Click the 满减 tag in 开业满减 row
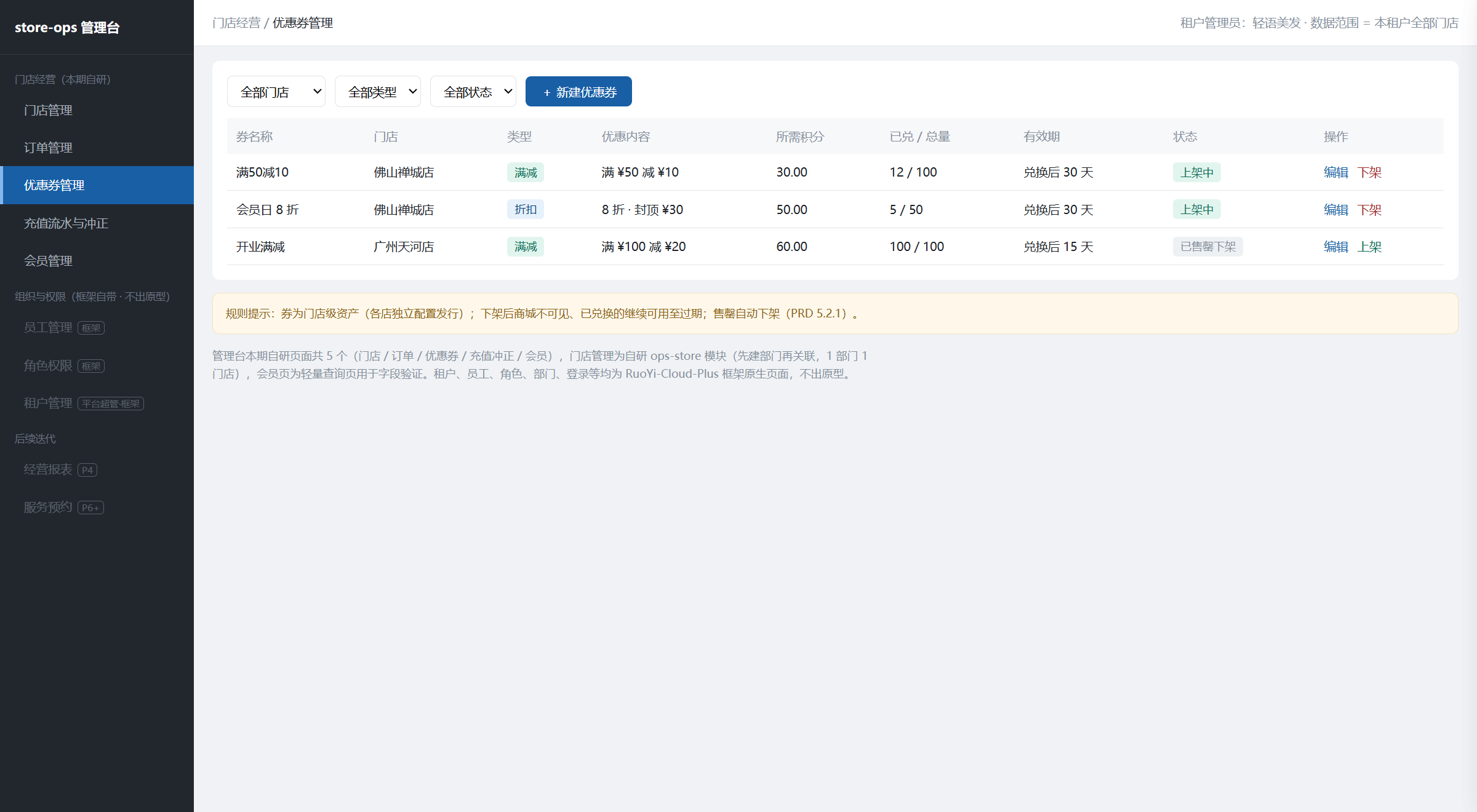 coord(526,247)
